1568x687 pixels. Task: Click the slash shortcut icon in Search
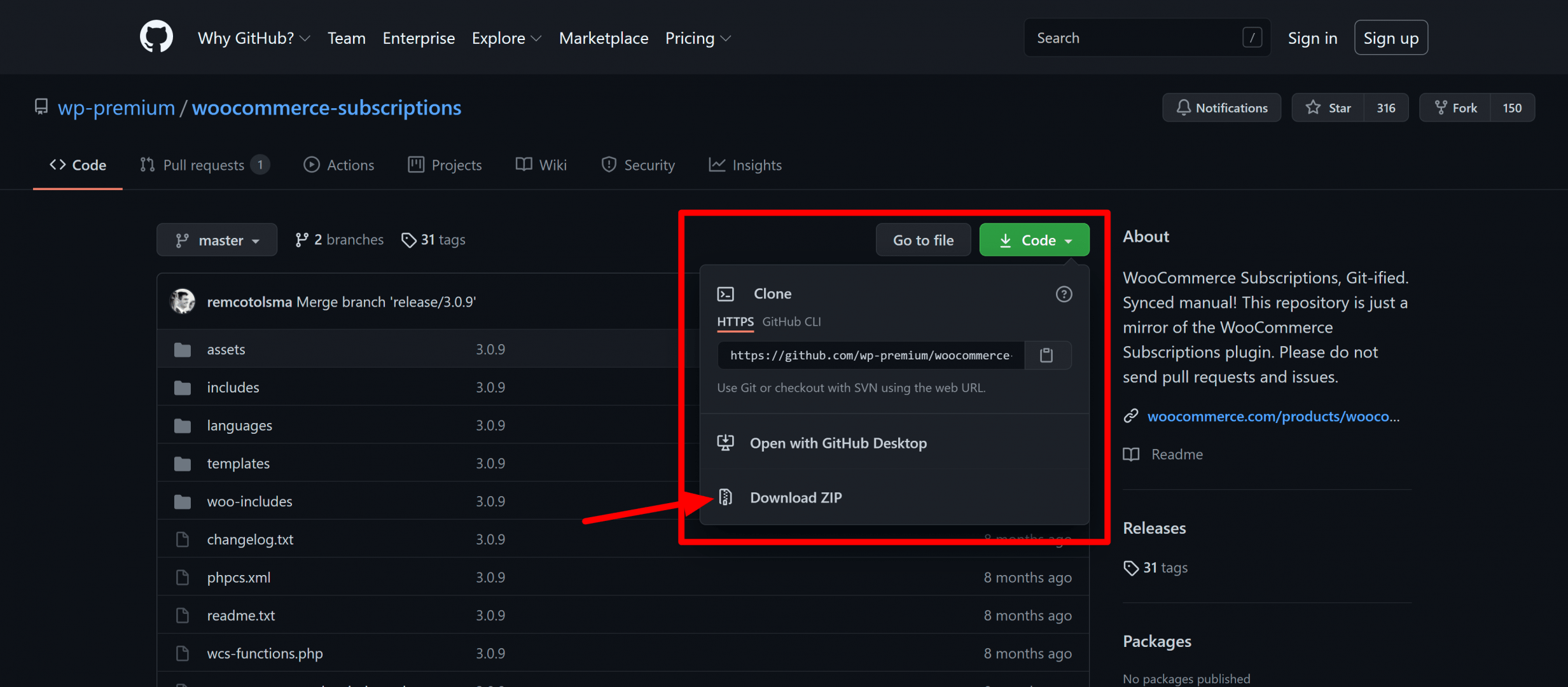pos(1252,38)
